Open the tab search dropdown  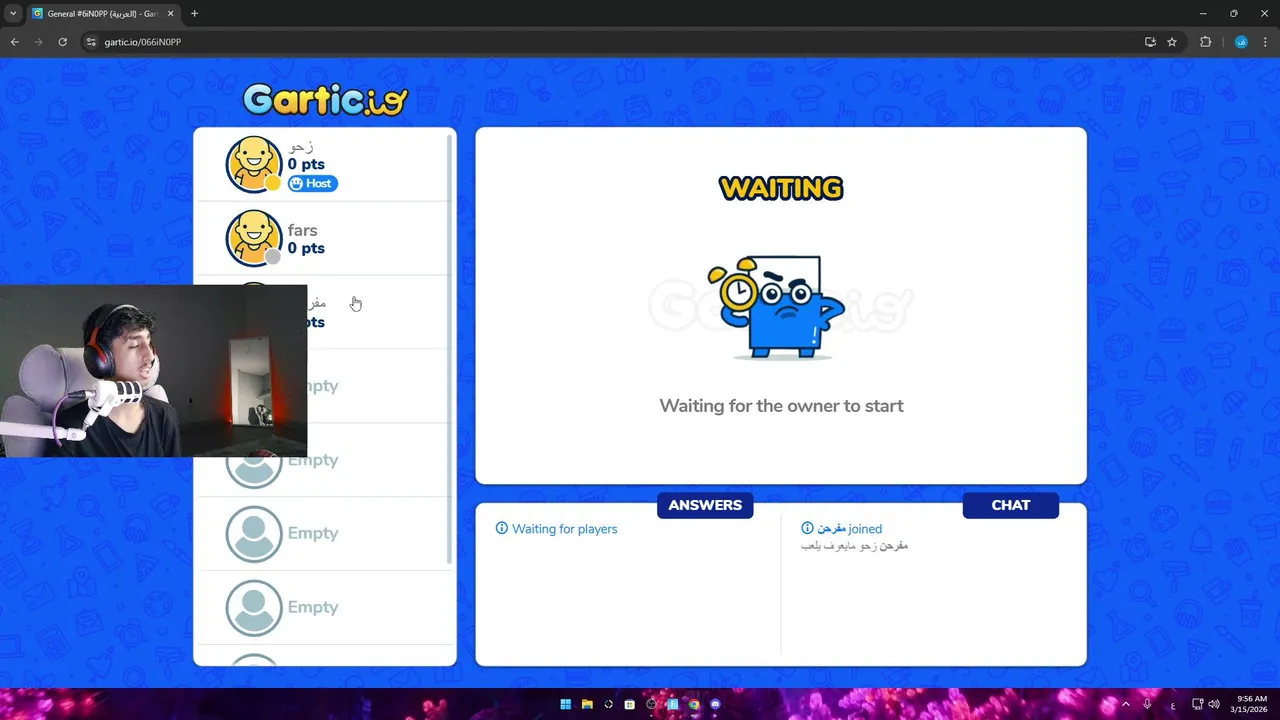coord(13,13)
